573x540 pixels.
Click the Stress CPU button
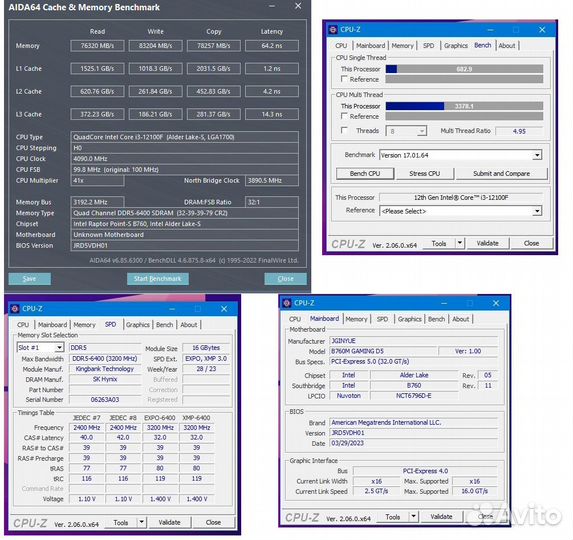point(425,174)
